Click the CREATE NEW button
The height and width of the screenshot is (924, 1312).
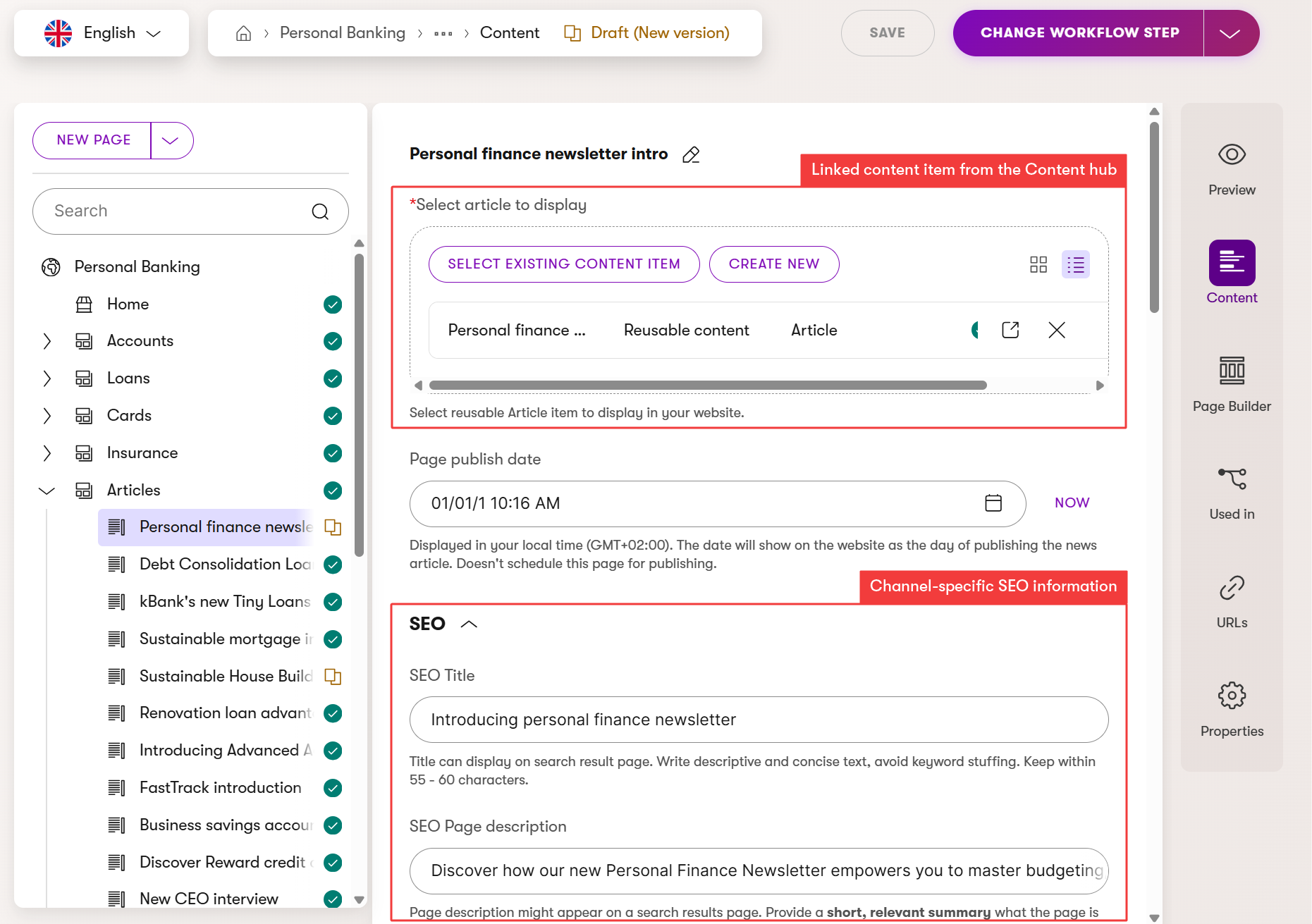[x=774, y=264]
